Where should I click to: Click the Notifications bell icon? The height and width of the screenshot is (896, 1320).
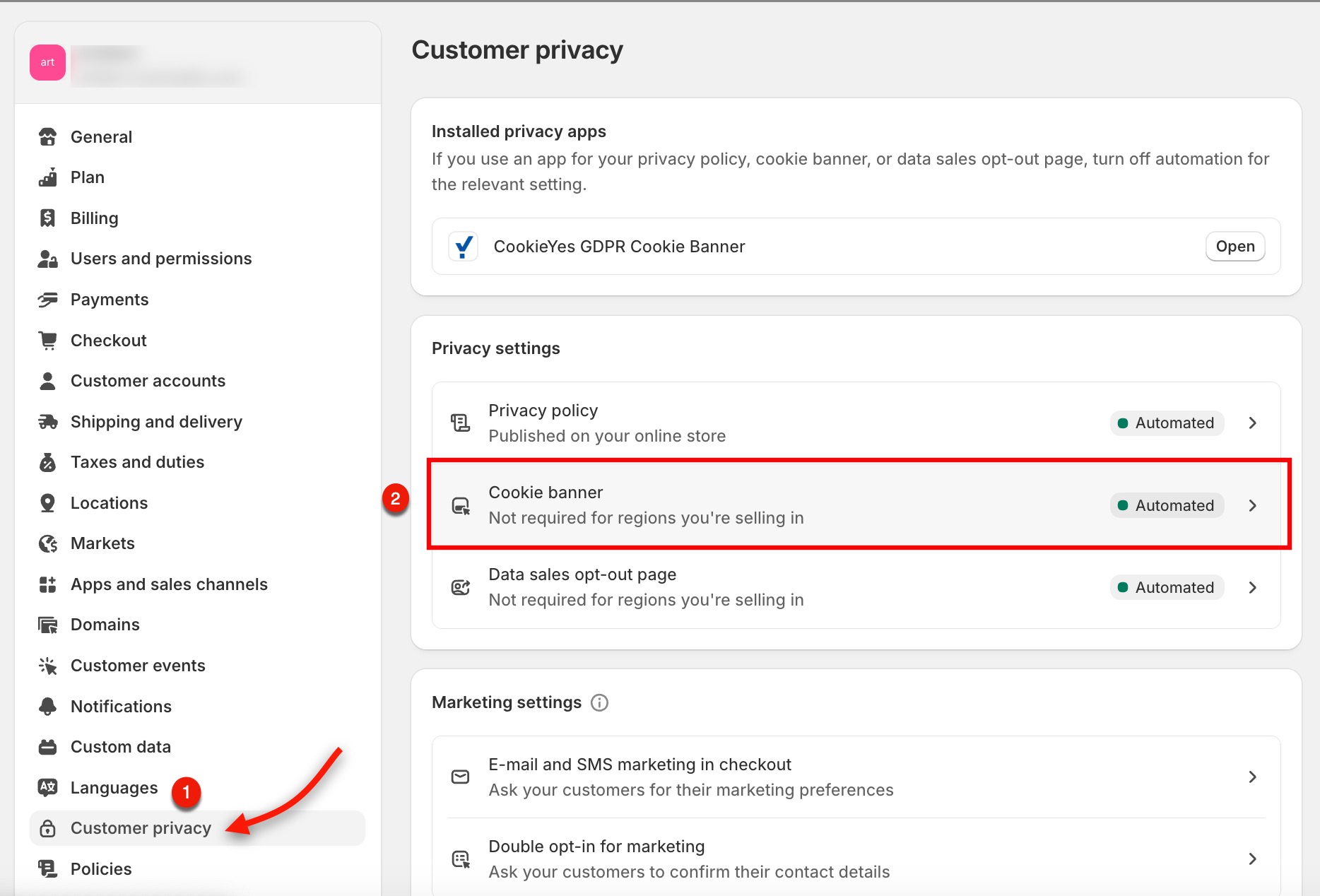pos(47,706)
